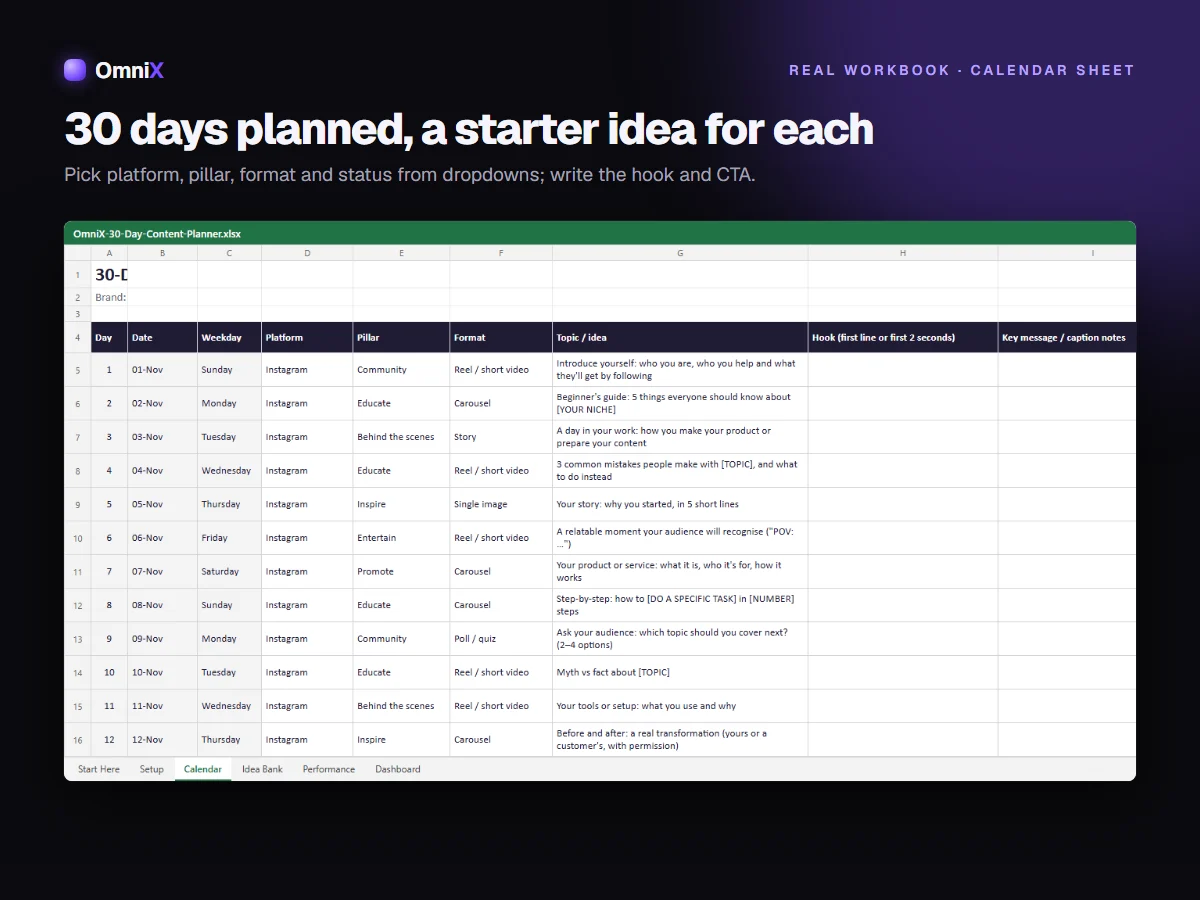1200x900 pixels.
Task: Click topic 'Introduce yourself: who you are' cell
Action: click(680, 370)
